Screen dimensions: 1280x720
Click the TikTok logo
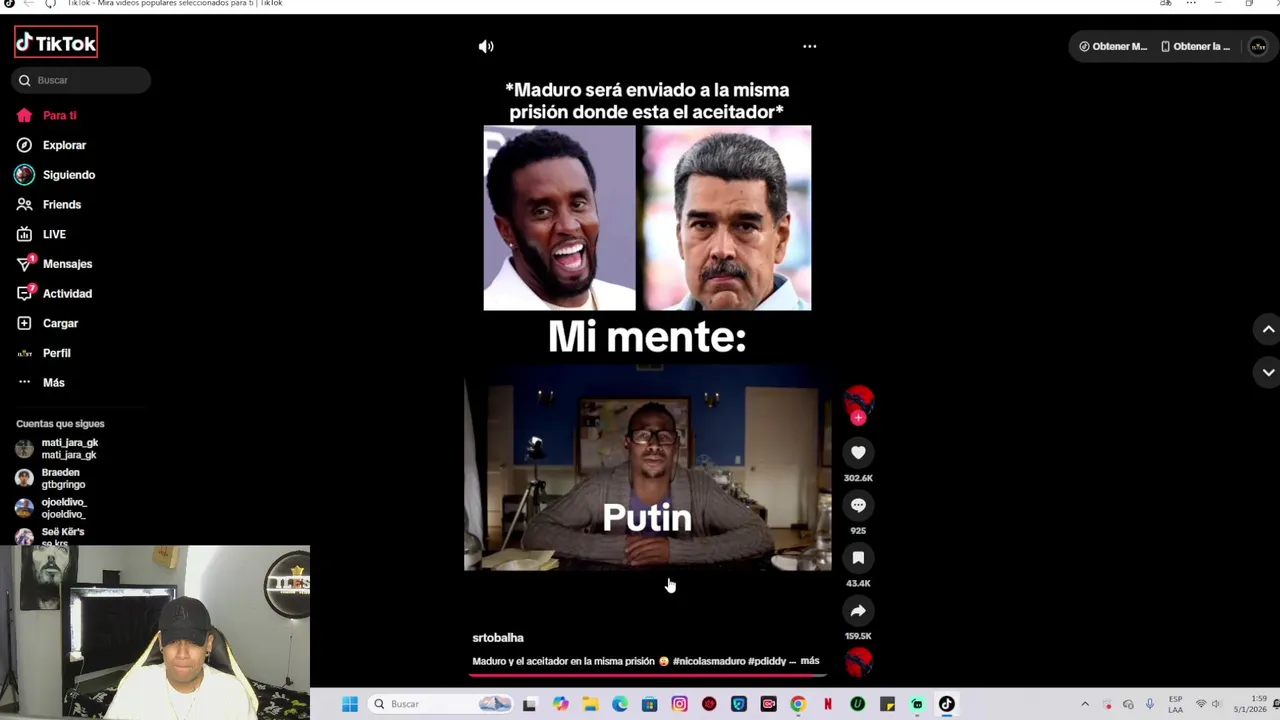click(x=56, y=43)
